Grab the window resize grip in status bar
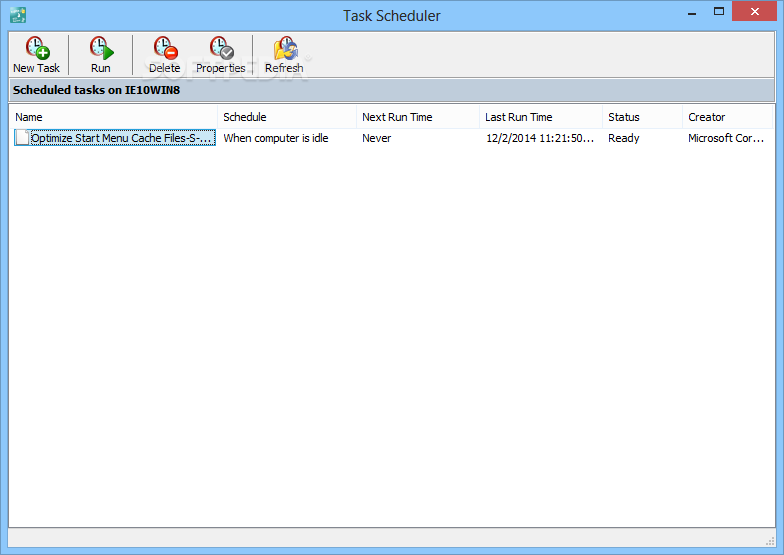 click(770, 541)
